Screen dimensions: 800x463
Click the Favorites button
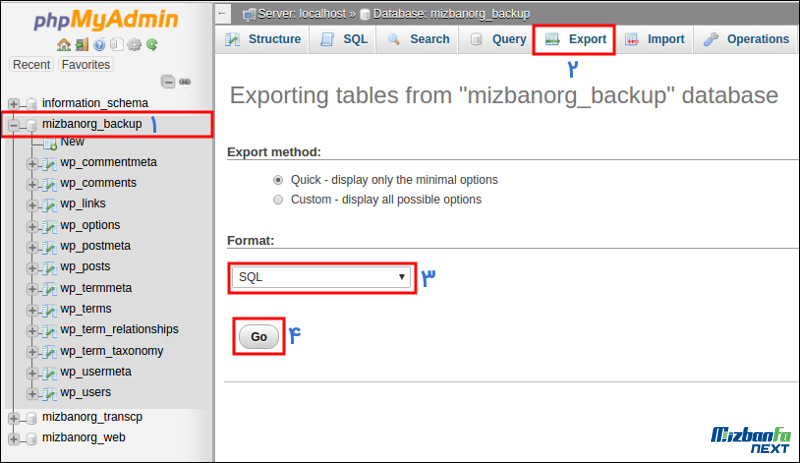click(86, 64)
